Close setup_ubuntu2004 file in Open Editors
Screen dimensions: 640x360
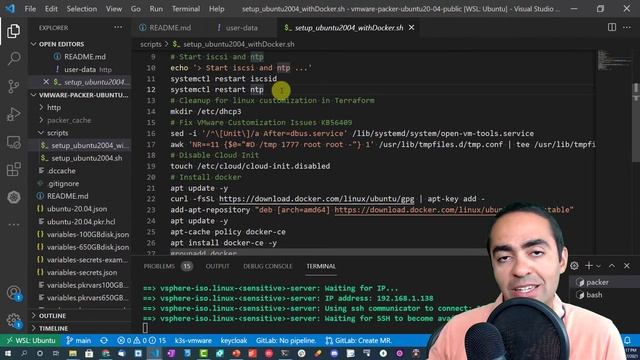[46, 82]
